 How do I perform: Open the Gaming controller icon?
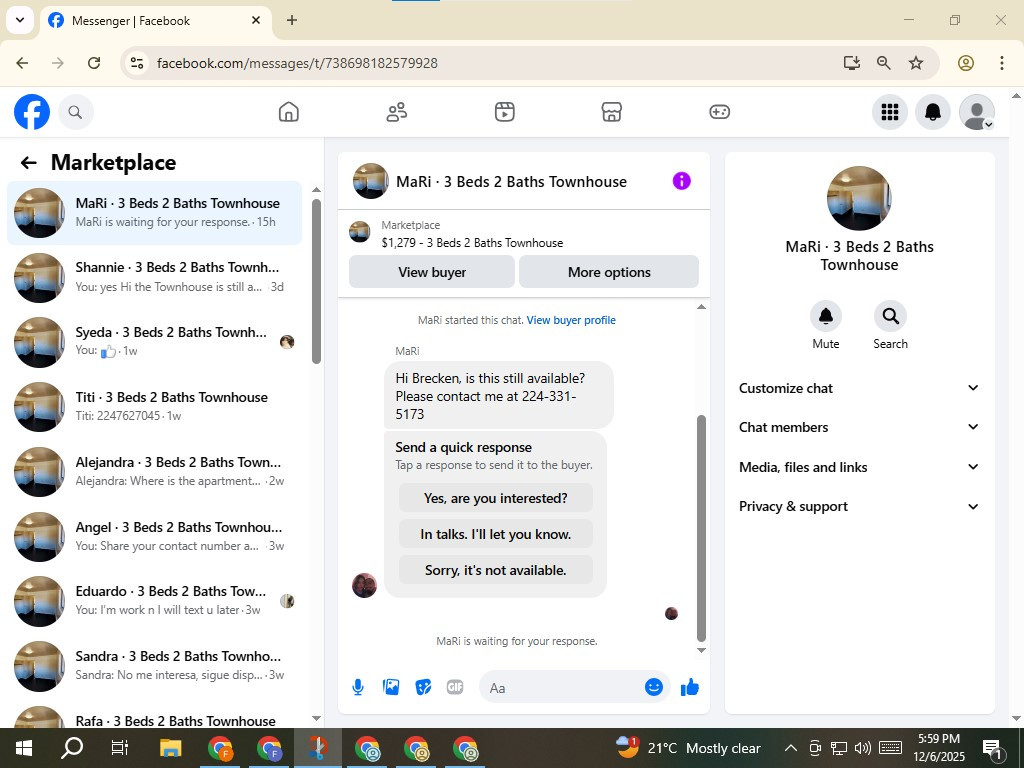coord(720,112)
